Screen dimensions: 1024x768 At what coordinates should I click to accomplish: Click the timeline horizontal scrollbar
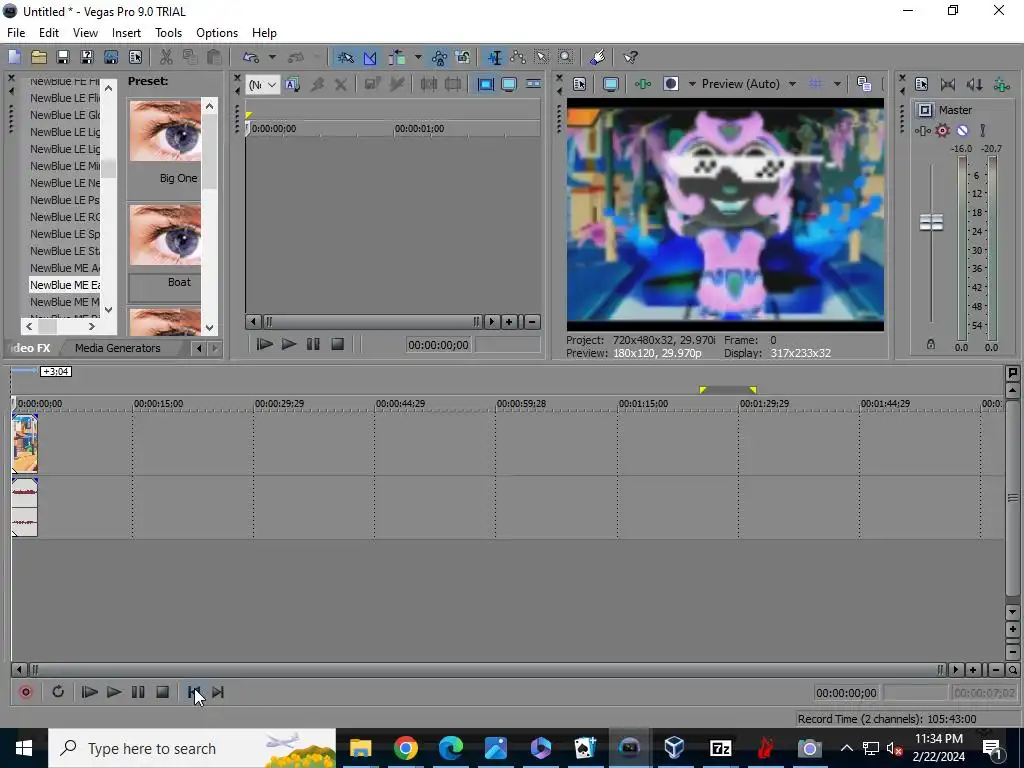(487, 670)
